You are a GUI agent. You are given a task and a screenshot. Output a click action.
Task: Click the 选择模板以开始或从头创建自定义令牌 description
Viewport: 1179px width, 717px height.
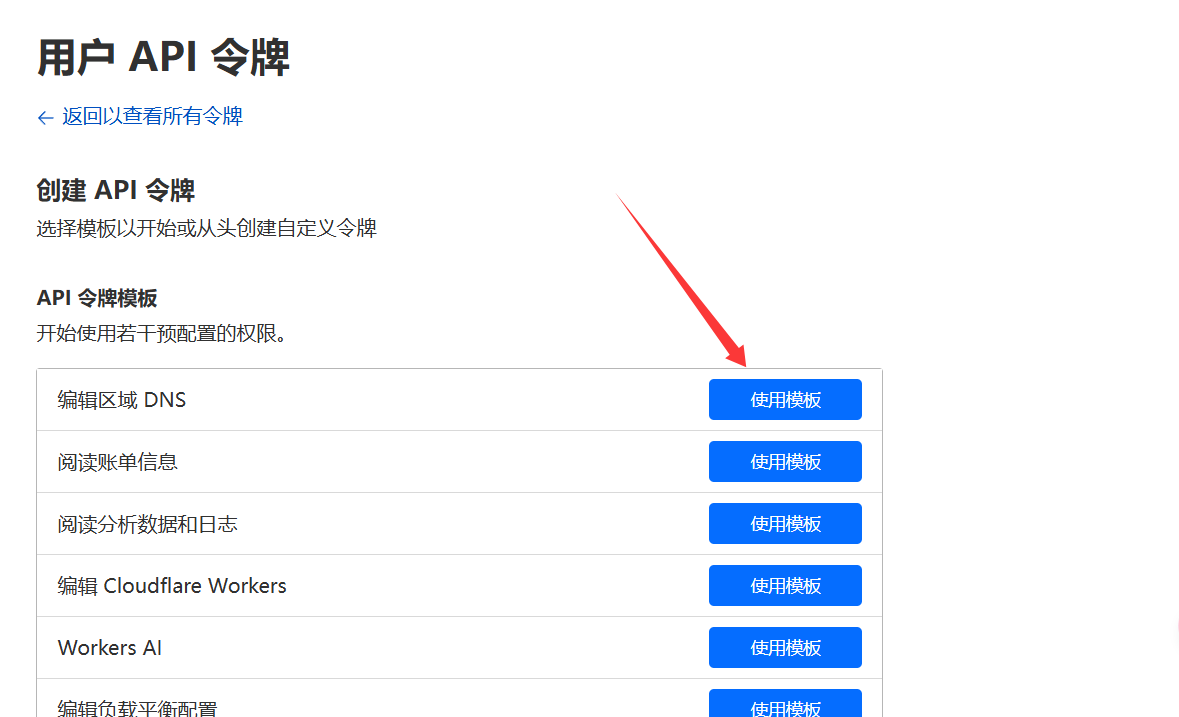coord(207,229)
